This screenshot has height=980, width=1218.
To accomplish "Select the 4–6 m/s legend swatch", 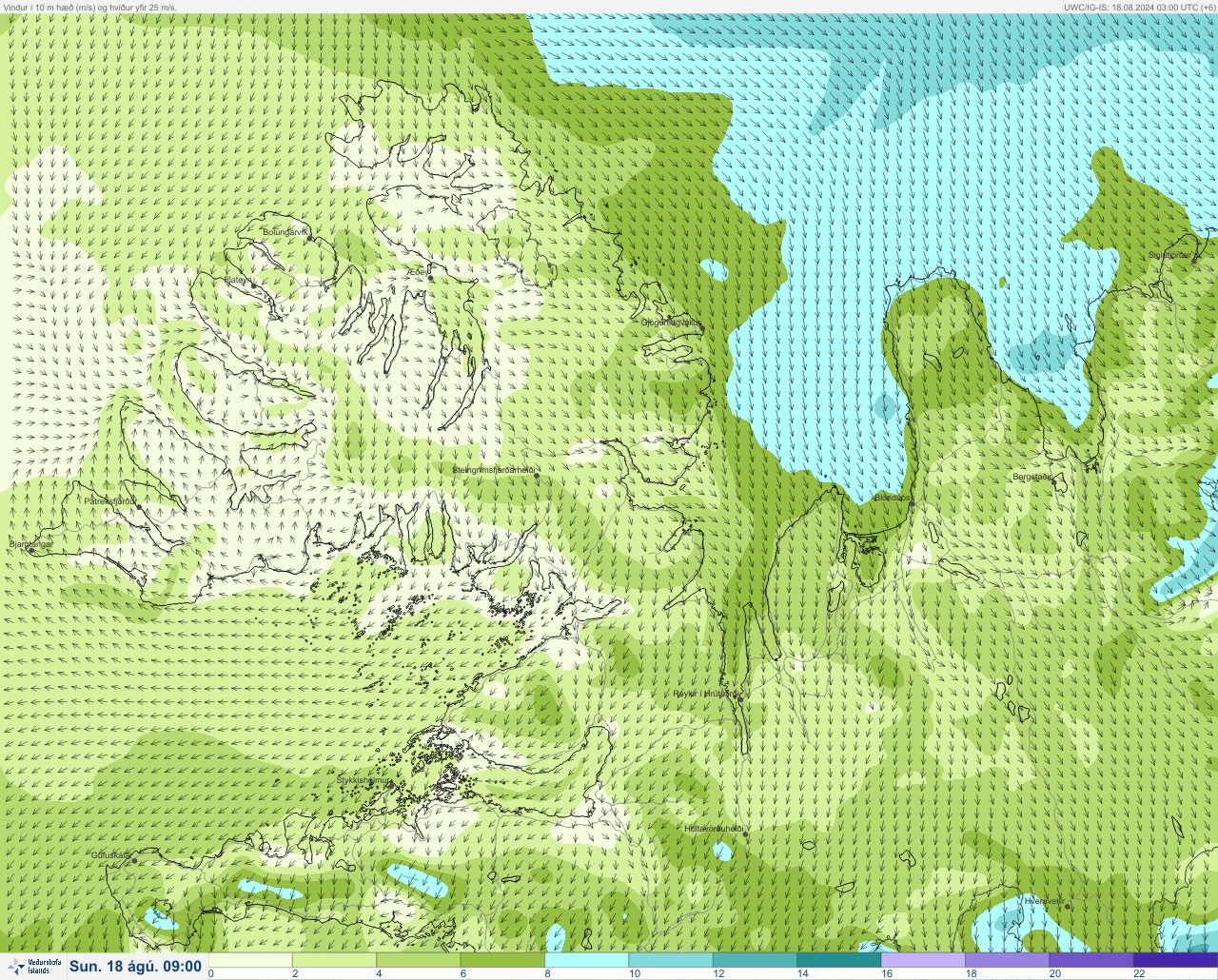I will pos(419,960).
